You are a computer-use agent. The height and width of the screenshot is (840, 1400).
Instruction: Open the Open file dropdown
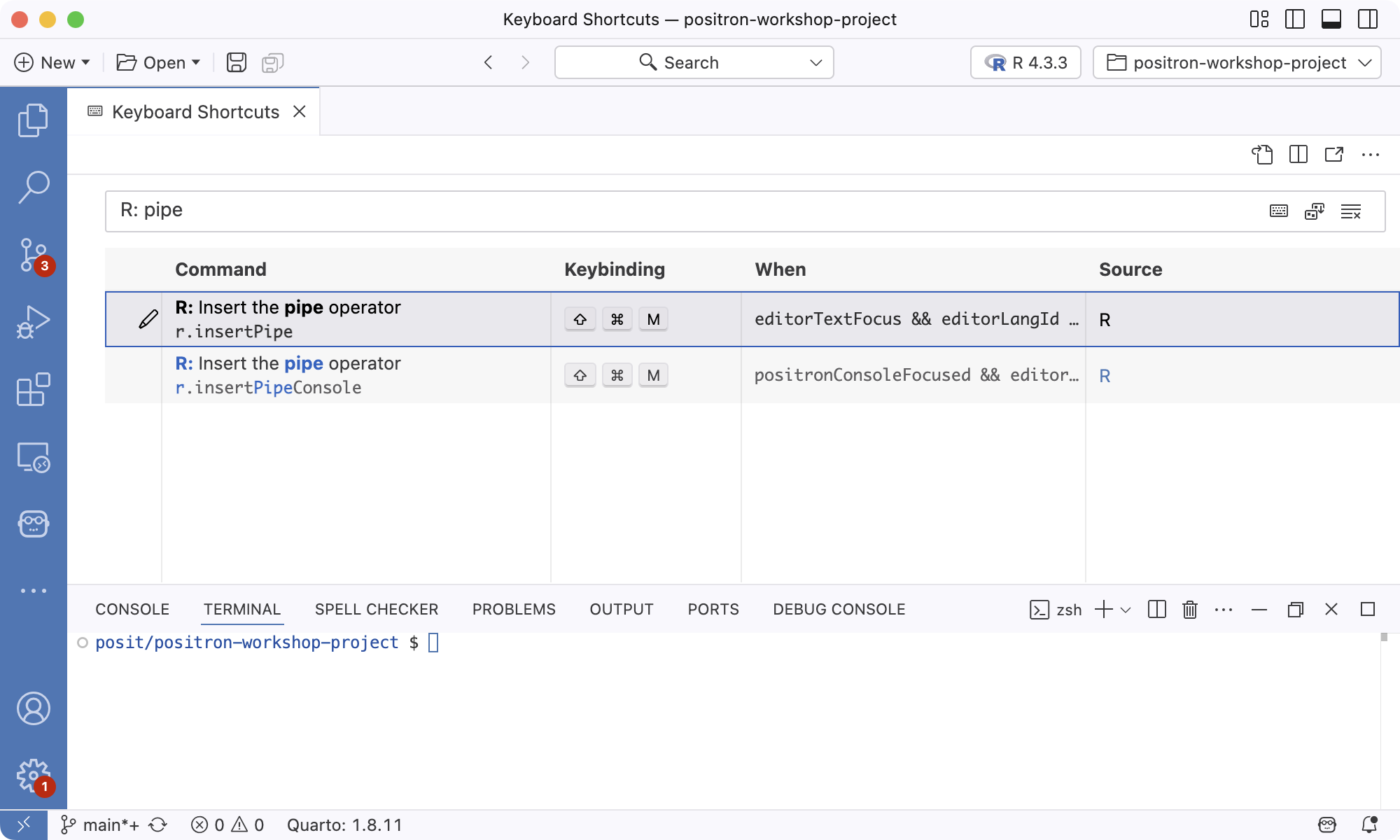click(158, 62)
